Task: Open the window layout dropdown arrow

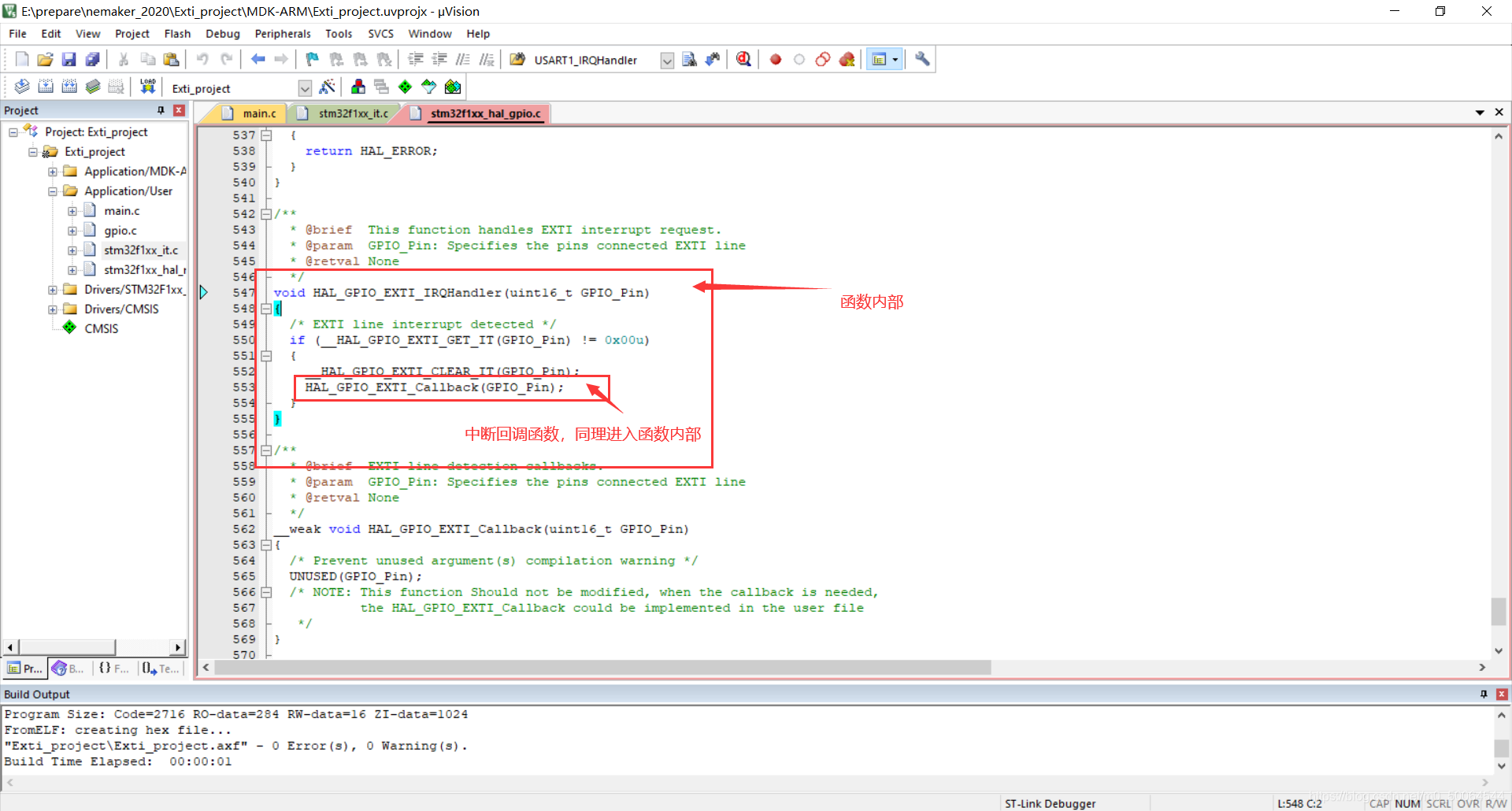Action: pyautogui.click(x=895, y=59)
